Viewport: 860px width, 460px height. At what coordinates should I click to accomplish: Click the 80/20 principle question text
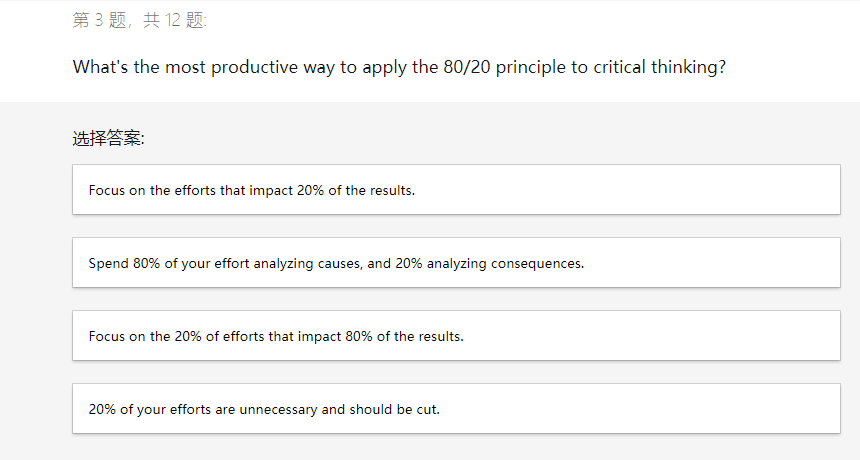pyautogui.click(x=399, y=68)
